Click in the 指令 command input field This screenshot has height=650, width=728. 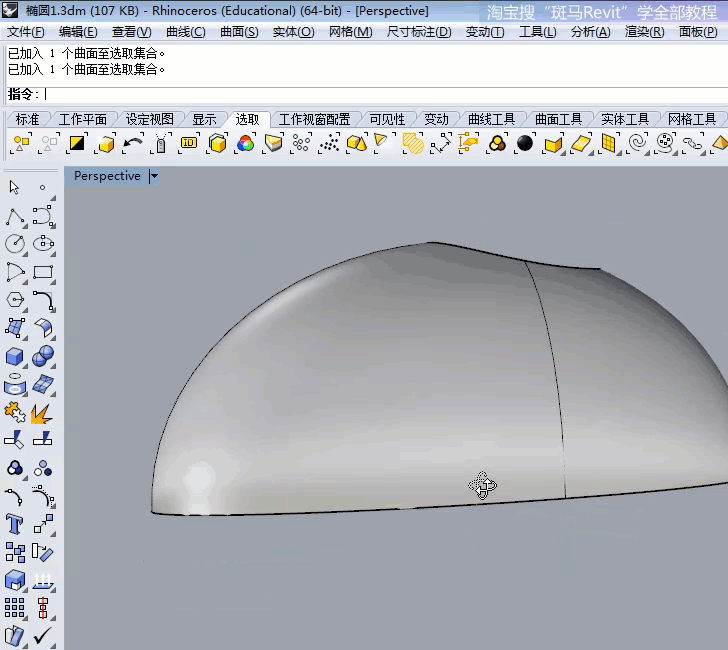click(385, 95)
